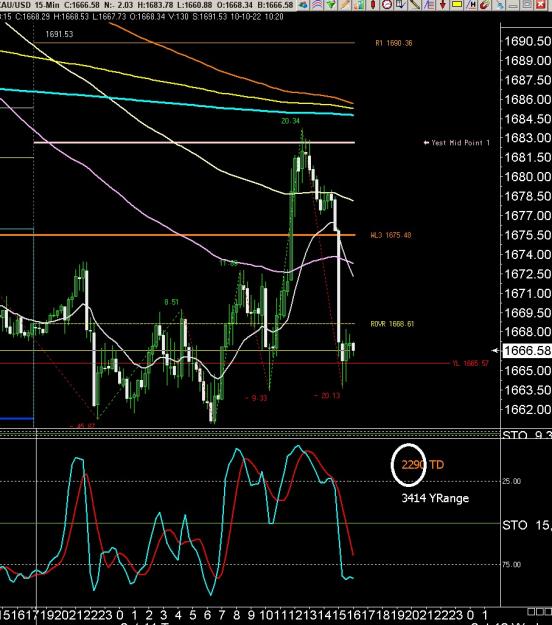Viewport: 552px width, 625px height.
Task: Click the light-blue link icon in toolbar
Action: click(499, 4)
